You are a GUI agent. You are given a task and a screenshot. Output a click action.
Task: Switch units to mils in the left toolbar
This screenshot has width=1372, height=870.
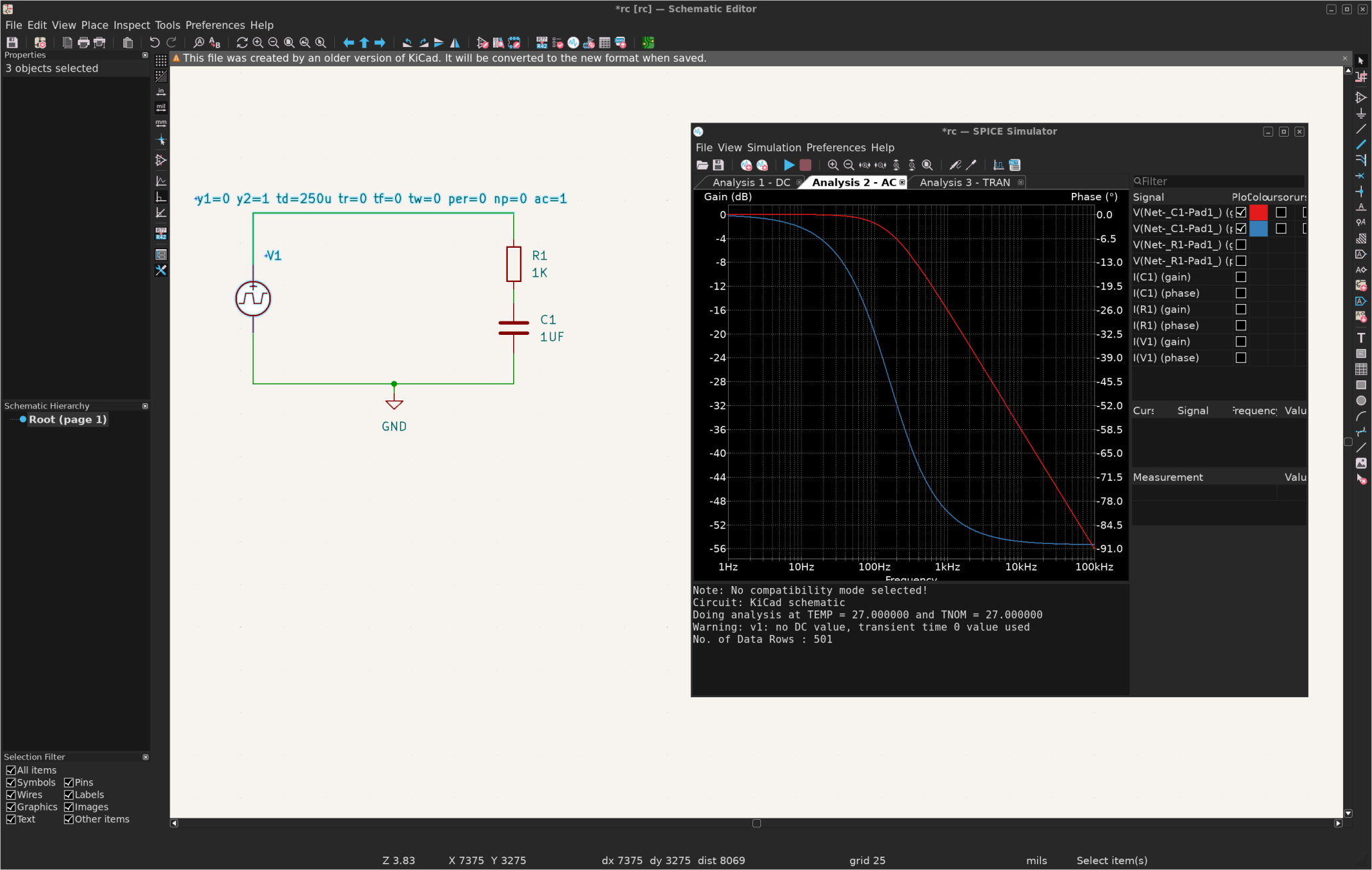[x=161, y=107]
